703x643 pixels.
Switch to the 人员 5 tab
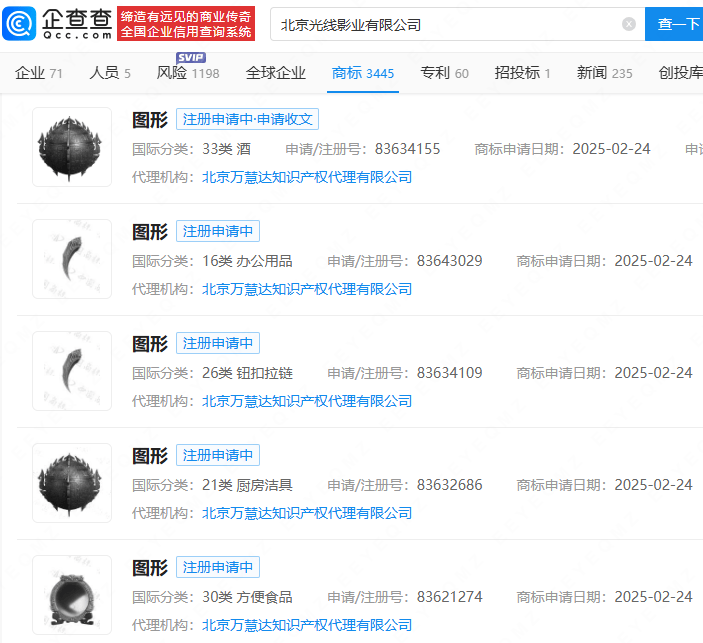point(110,73)
